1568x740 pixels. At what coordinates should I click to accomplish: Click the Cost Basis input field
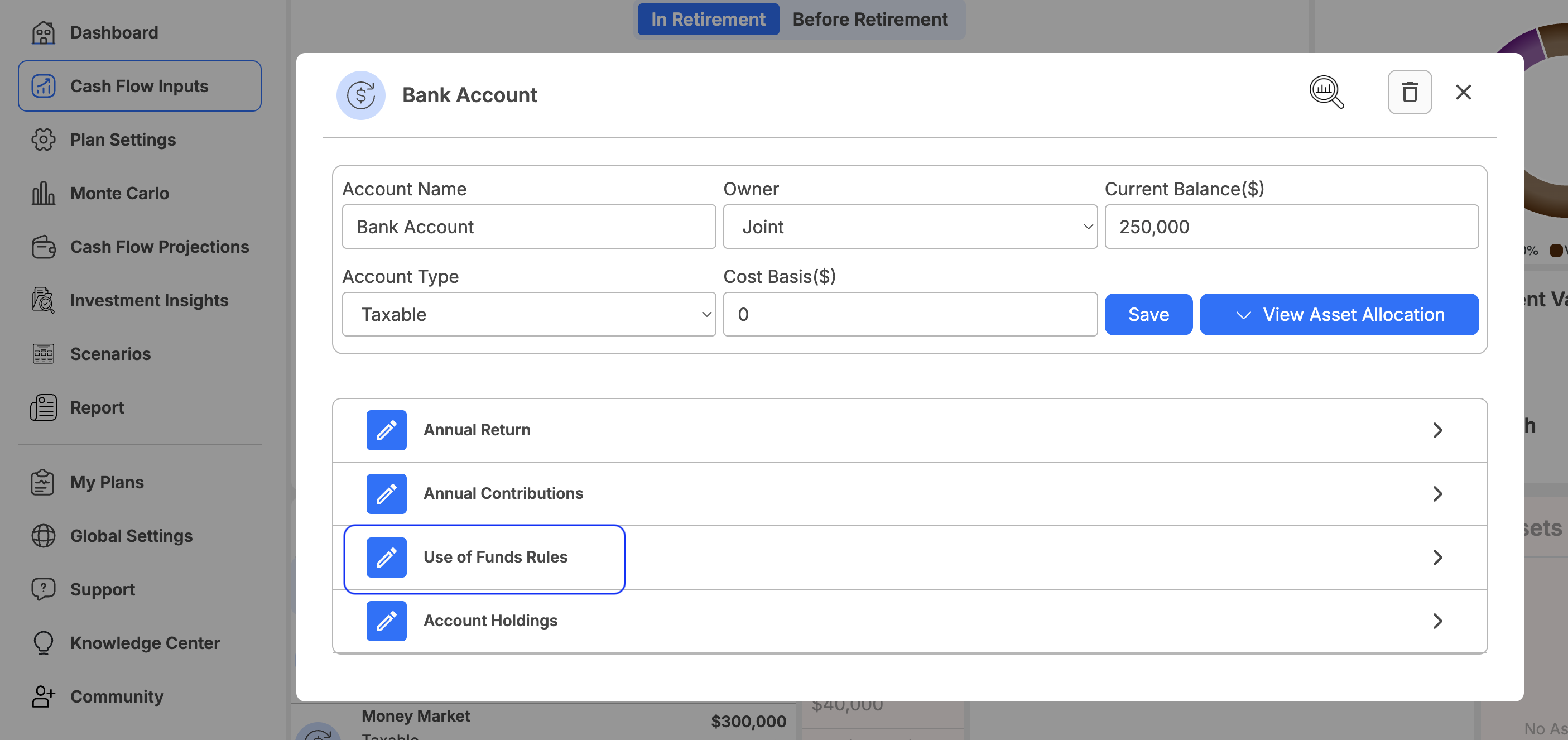(910, 314)
